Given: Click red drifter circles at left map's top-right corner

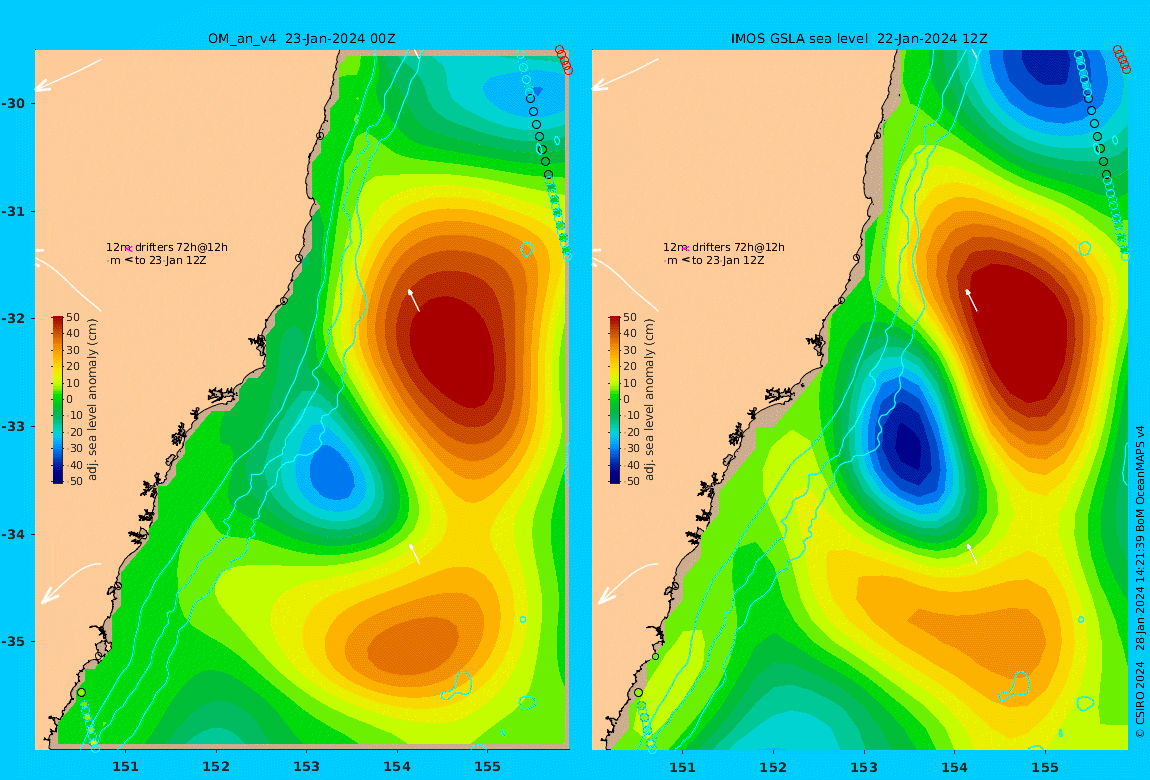Looking at the screenshot, I should point(563,60).
